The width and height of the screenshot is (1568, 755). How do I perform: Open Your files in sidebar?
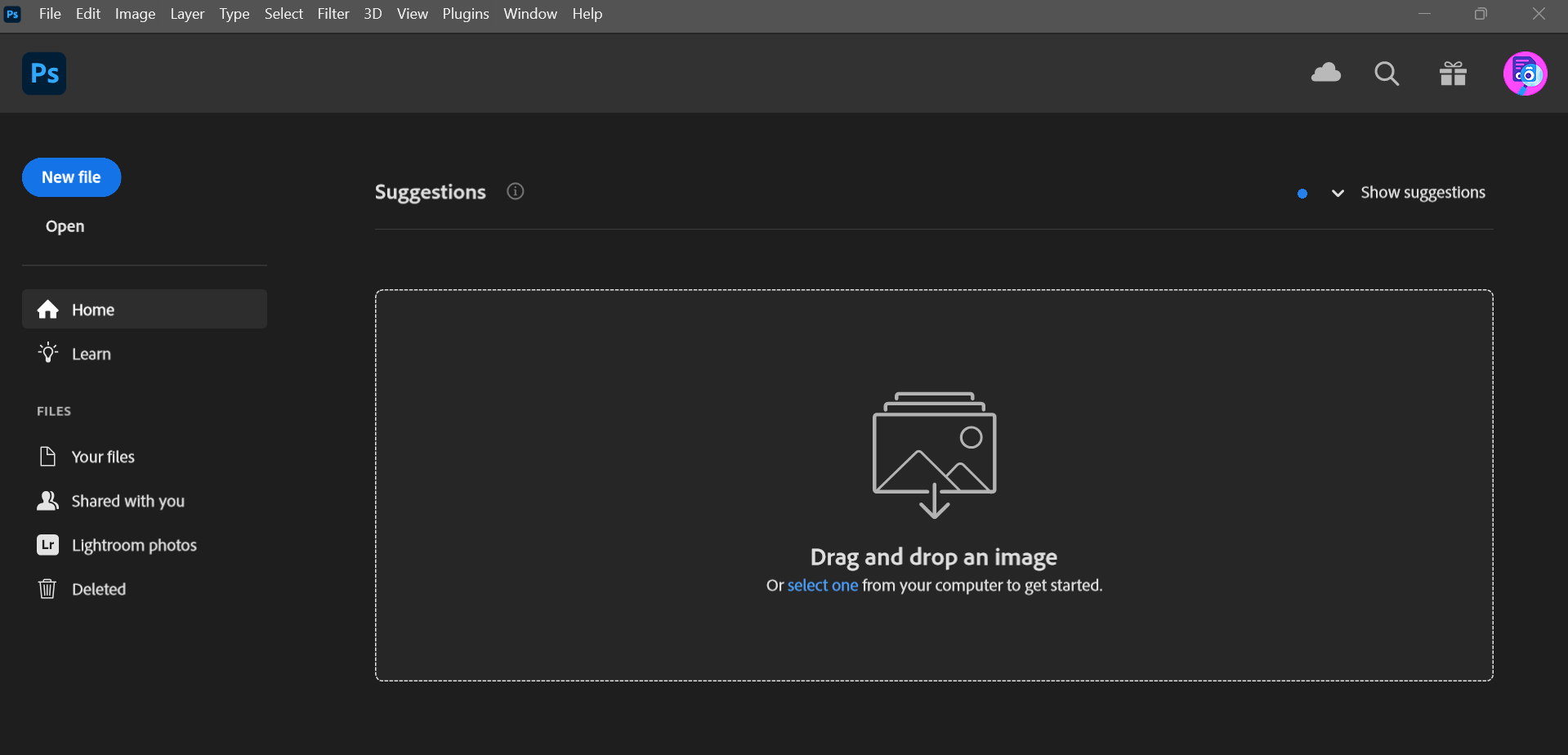coord(103,457)
